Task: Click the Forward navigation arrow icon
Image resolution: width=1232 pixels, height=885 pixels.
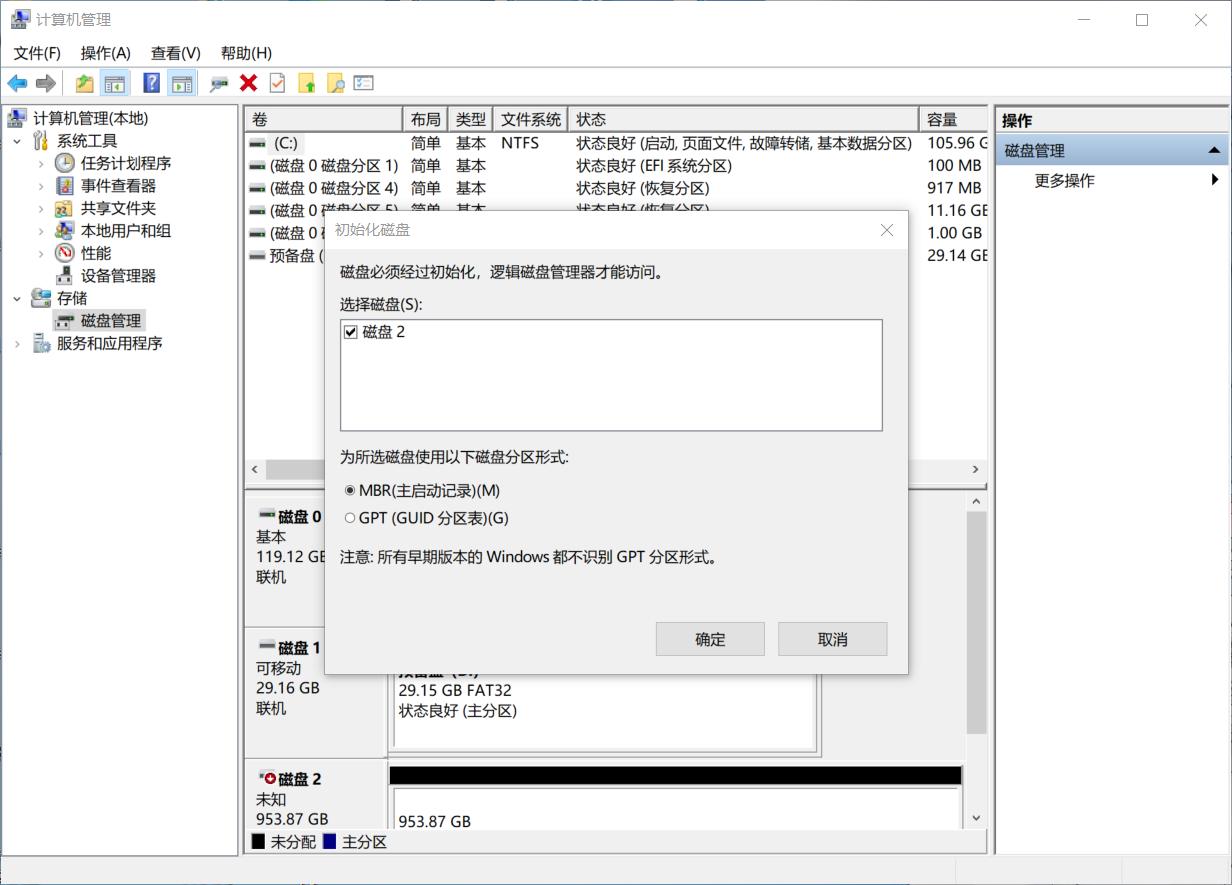Action: [x=45, y=83]
